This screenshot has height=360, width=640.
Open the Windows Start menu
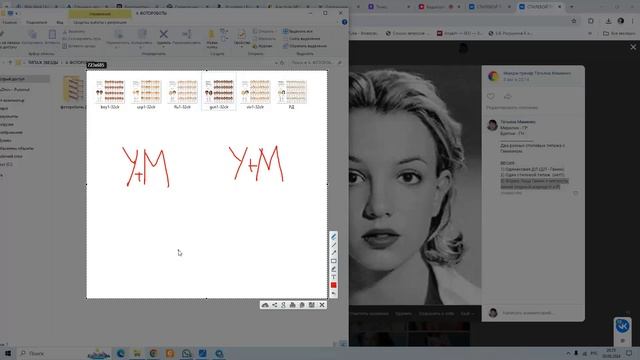[x=7, y=353]
